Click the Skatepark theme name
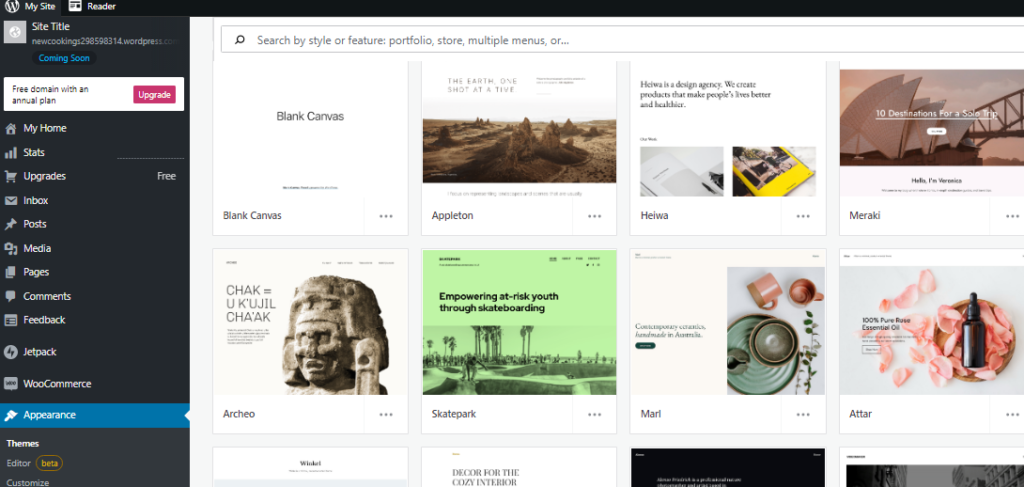The height and width of the screenshot is (487, 1024). 454,415
